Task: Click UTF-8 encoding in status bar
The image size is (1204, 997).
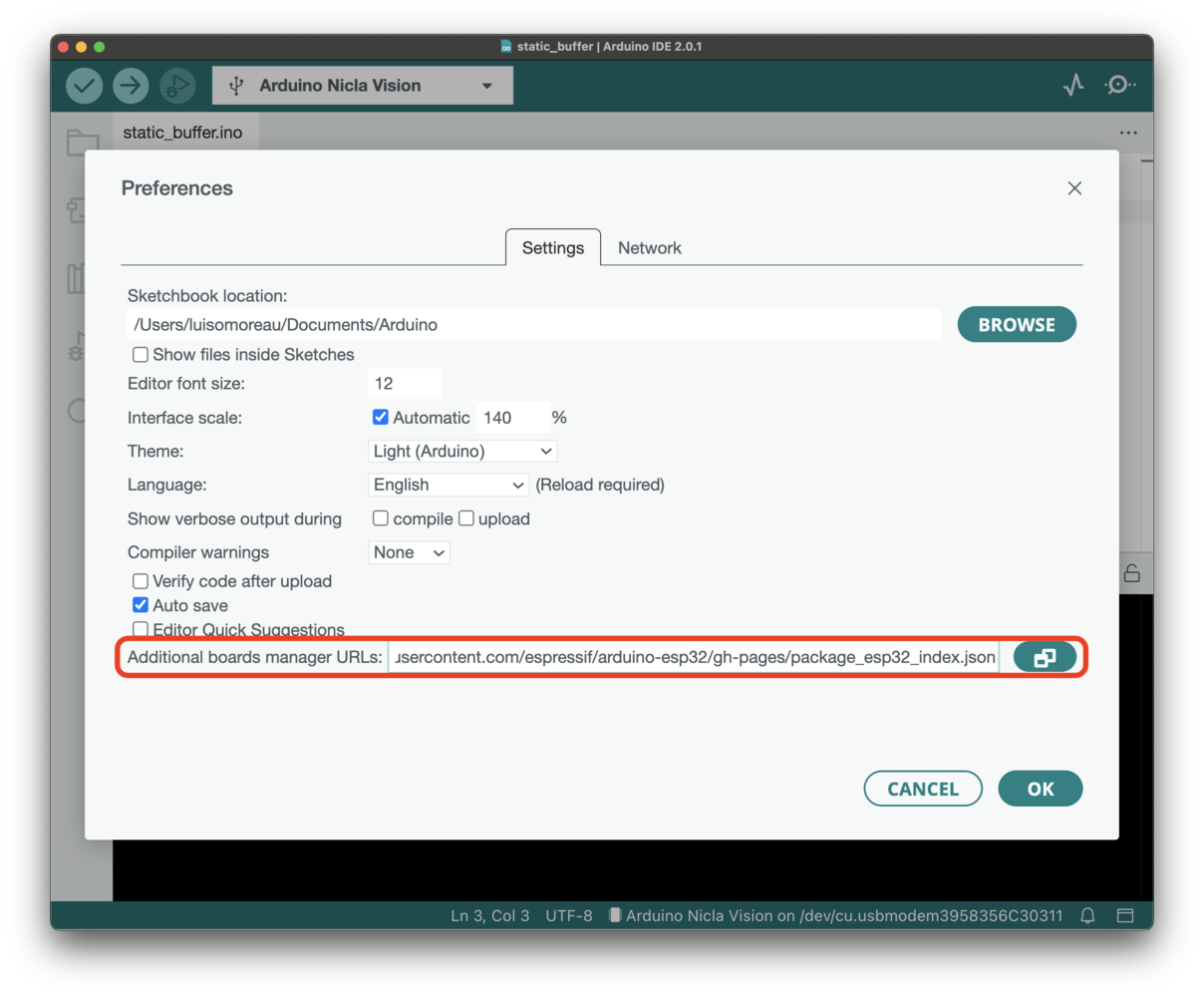Action: click(x=569, y=915)
